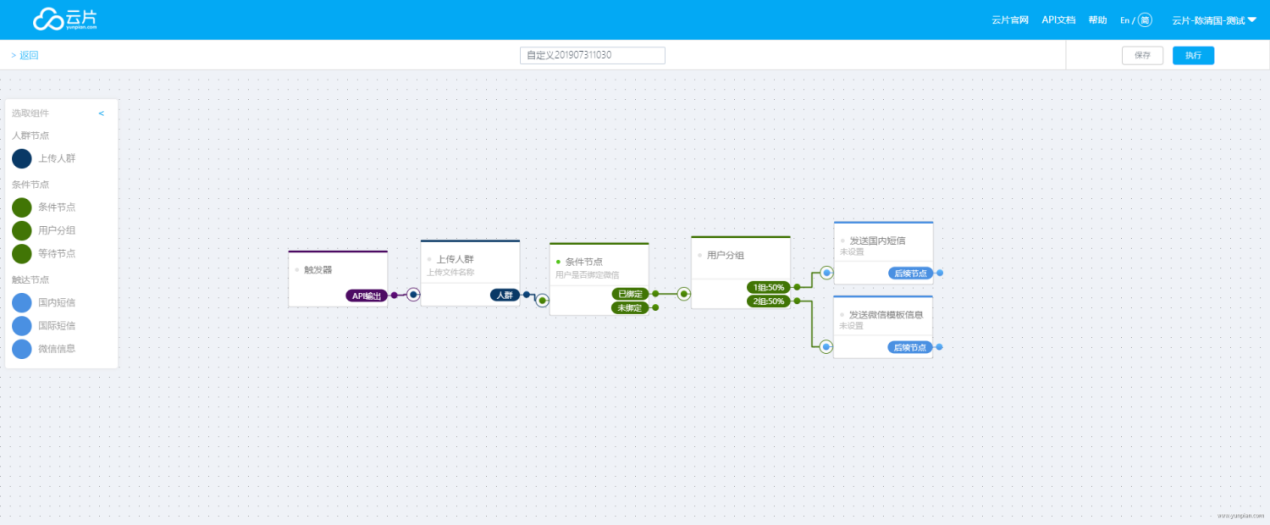The height and width of the screenshot is (525, 1270).
Task: Choose the 国际短信 component icon
Action: tap(22, 325)
